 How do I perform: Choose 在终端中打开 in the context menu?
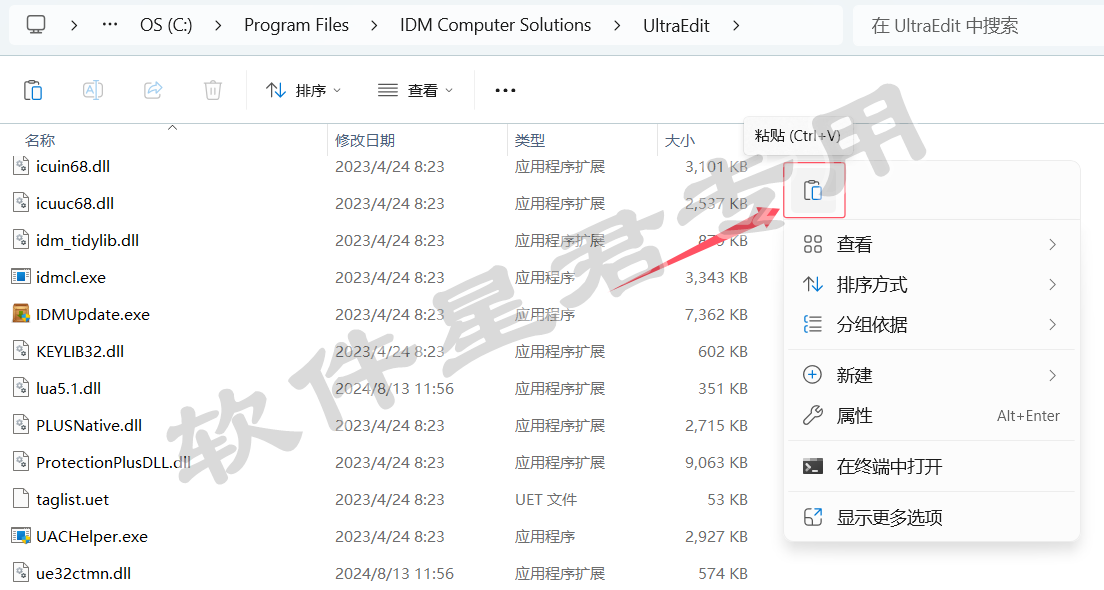tap(932, 466)
